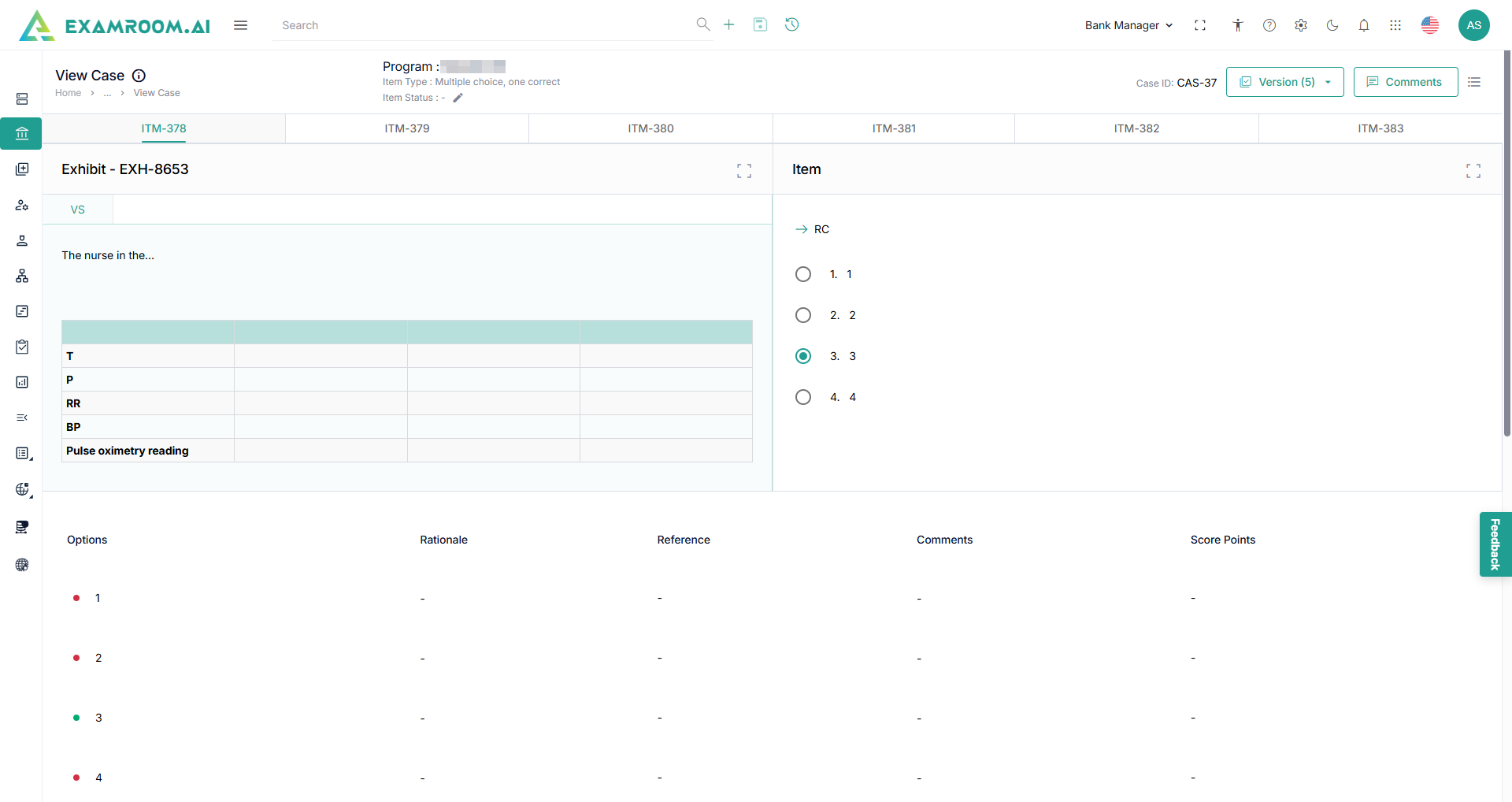Select answer option 1 radio button
Image resolution: width=1512 pixels, height=802 pixels.
point(802,274)
